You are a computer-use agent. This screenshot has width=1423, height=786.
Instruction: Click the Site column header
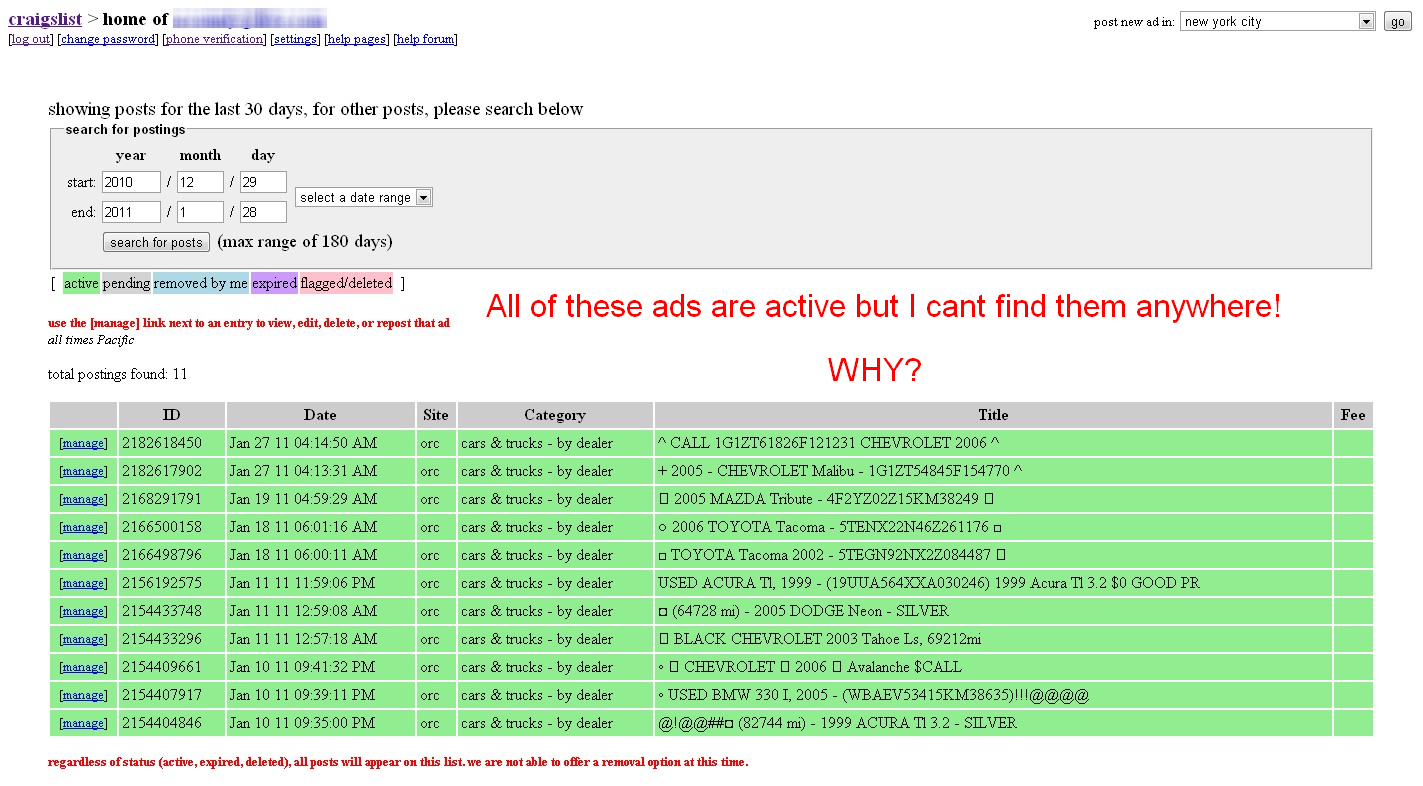pyautogui.click(x=436, y=415)
